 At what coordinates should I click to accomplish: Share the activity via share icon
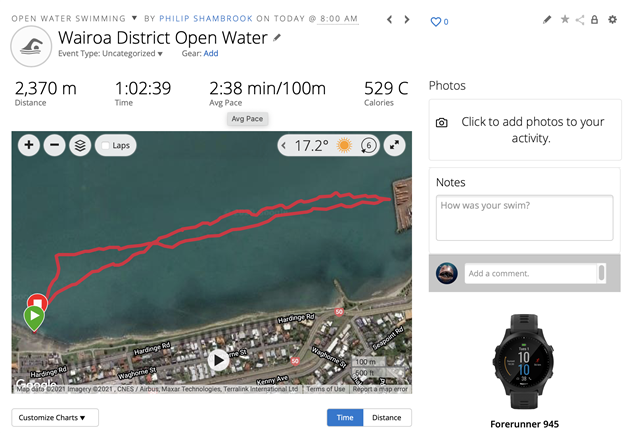580,20
